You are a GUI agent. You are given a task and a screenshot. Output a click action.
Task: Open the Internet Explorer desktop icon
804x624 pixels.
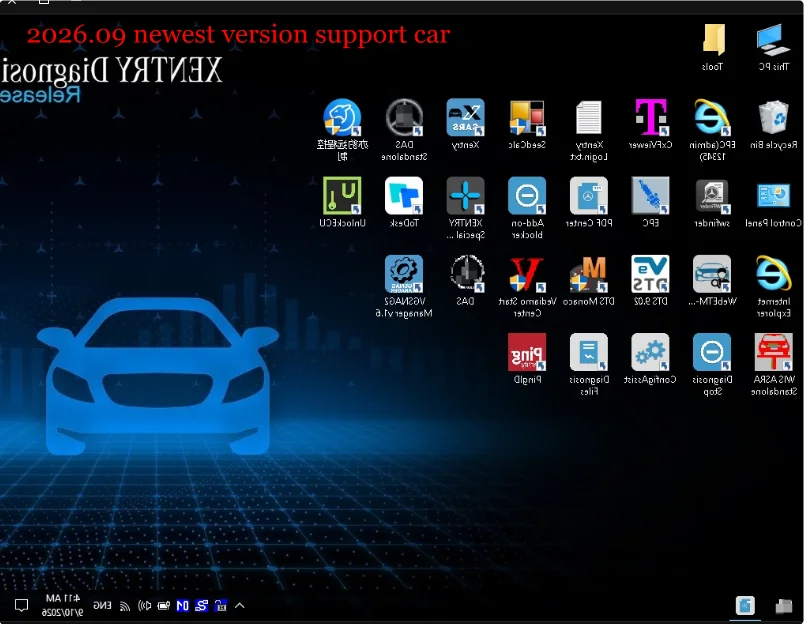[x=773, y=286]
